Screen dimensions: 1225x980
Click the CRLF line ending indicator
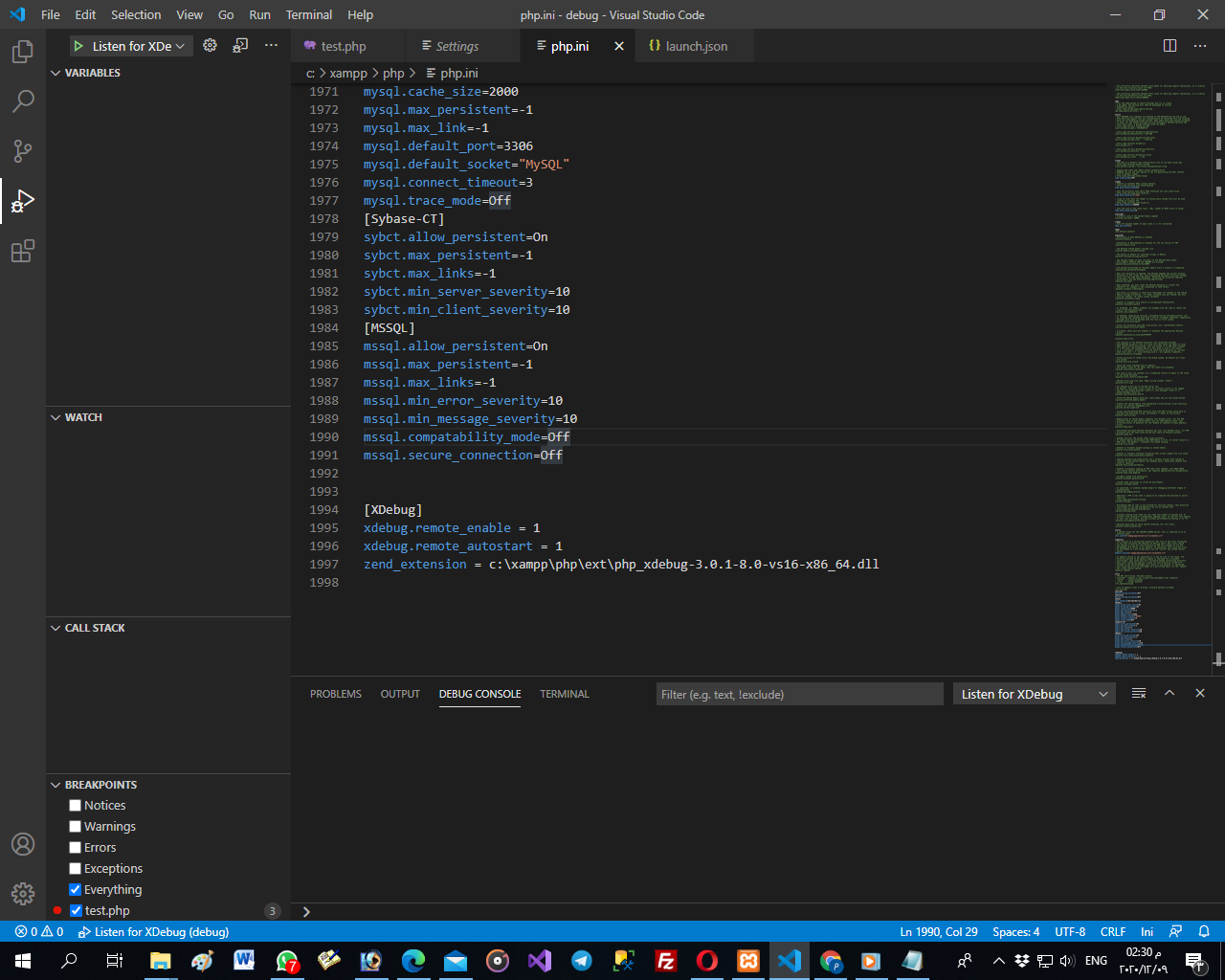click(x=1113, y=931)
